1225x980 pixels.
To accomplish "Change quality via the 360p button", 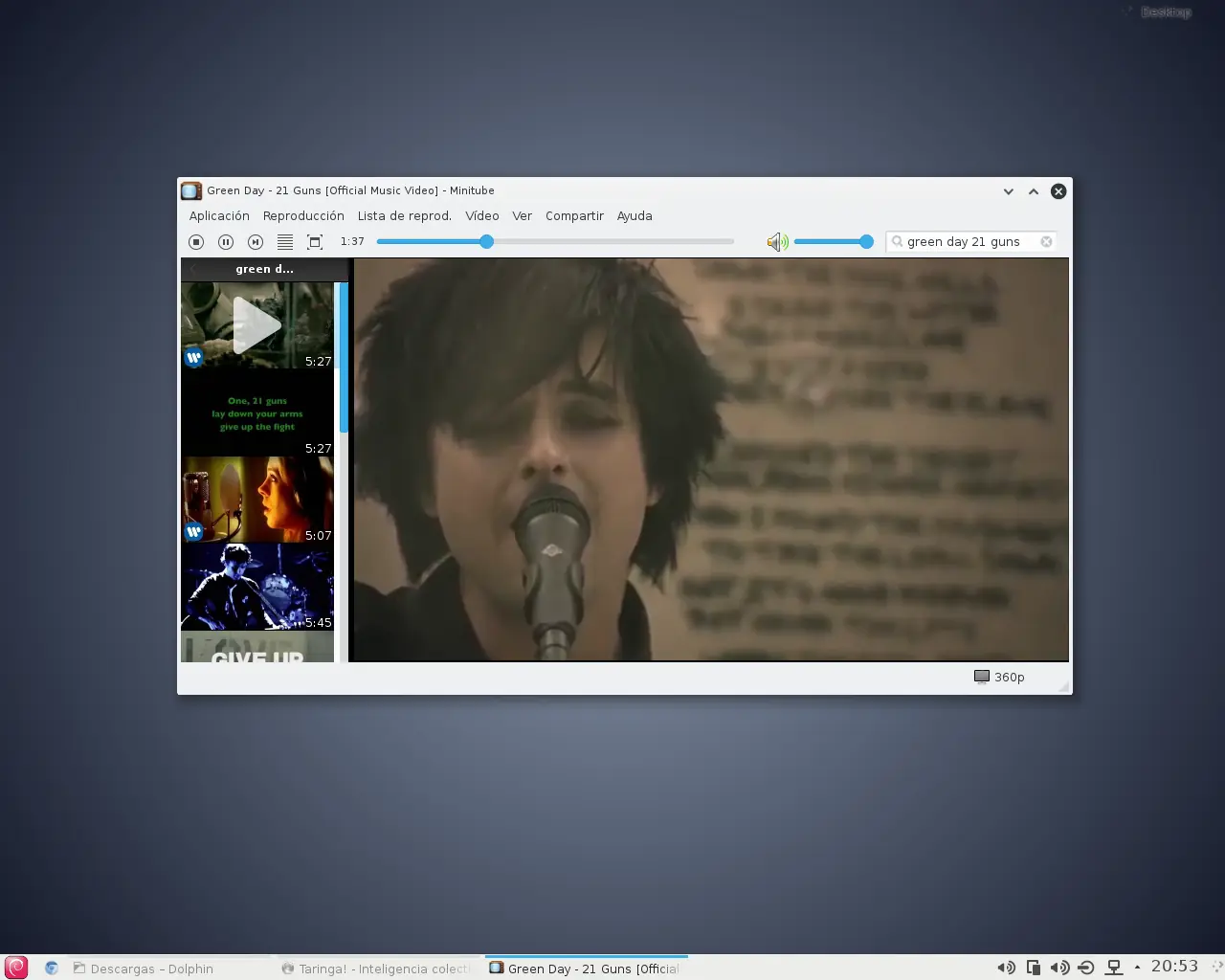I will 999,677.
